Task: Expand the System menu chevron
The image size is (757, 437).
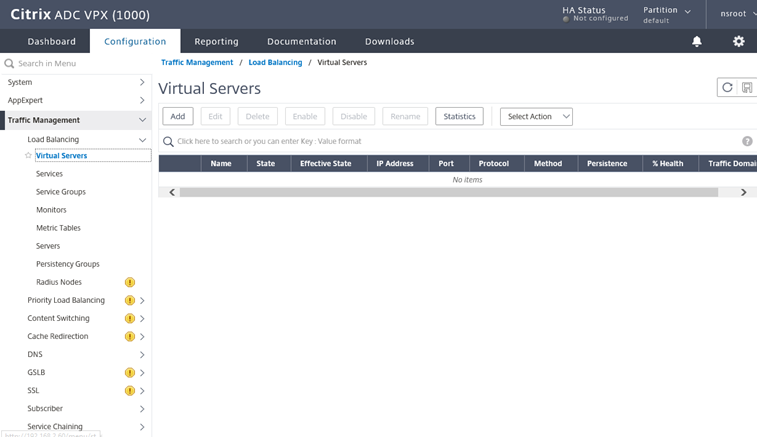Action: tap(142, 82)
